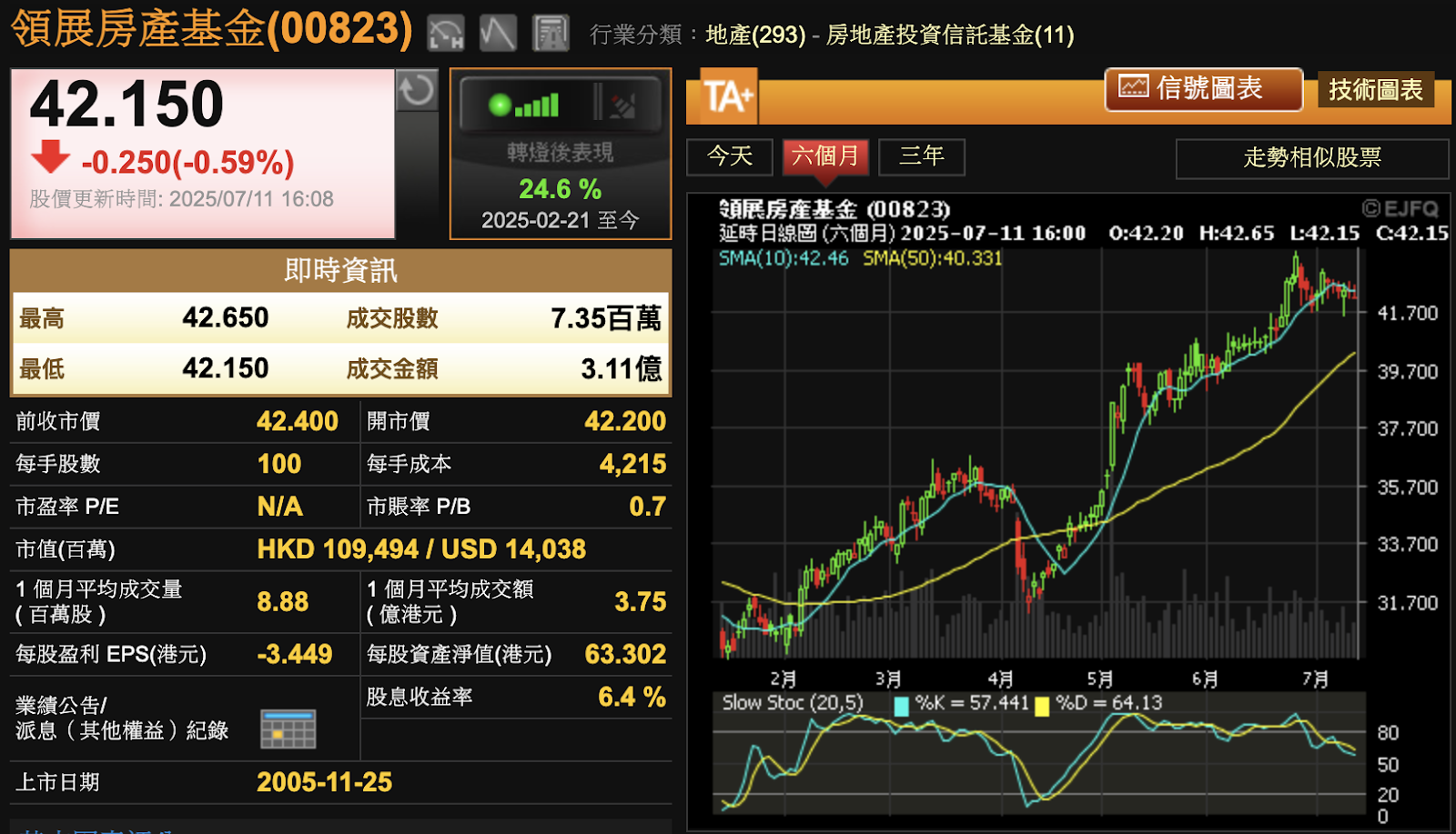The height and width of the screenshot is (834, 1456).
Task: Click the cyan %K legend swatch
Action: click(x=901, y=706)
